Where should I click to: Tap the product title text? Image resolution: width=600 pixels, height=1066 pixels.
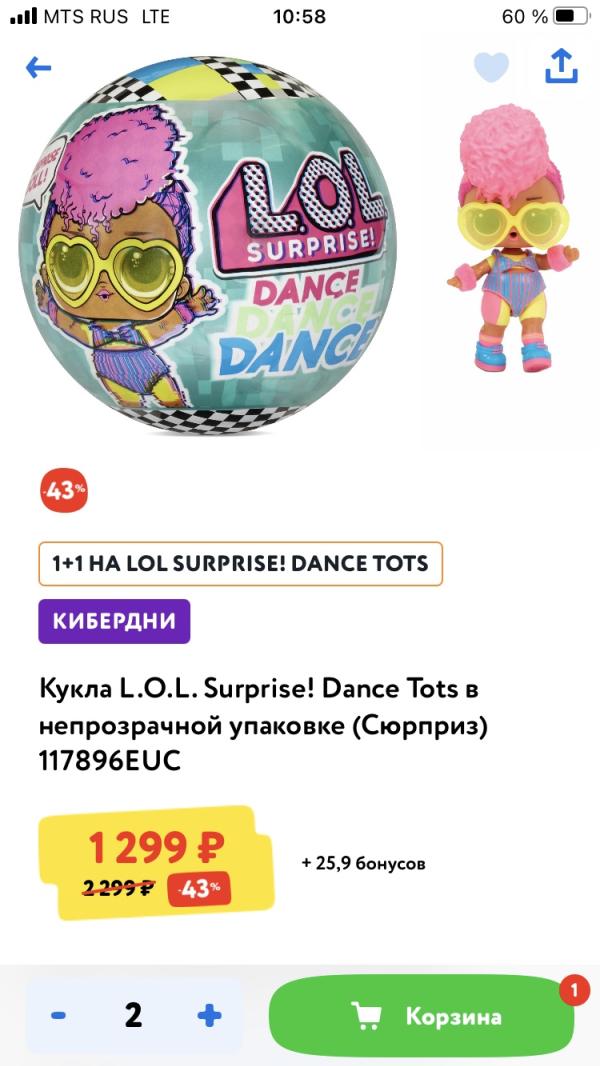[264, 724]
